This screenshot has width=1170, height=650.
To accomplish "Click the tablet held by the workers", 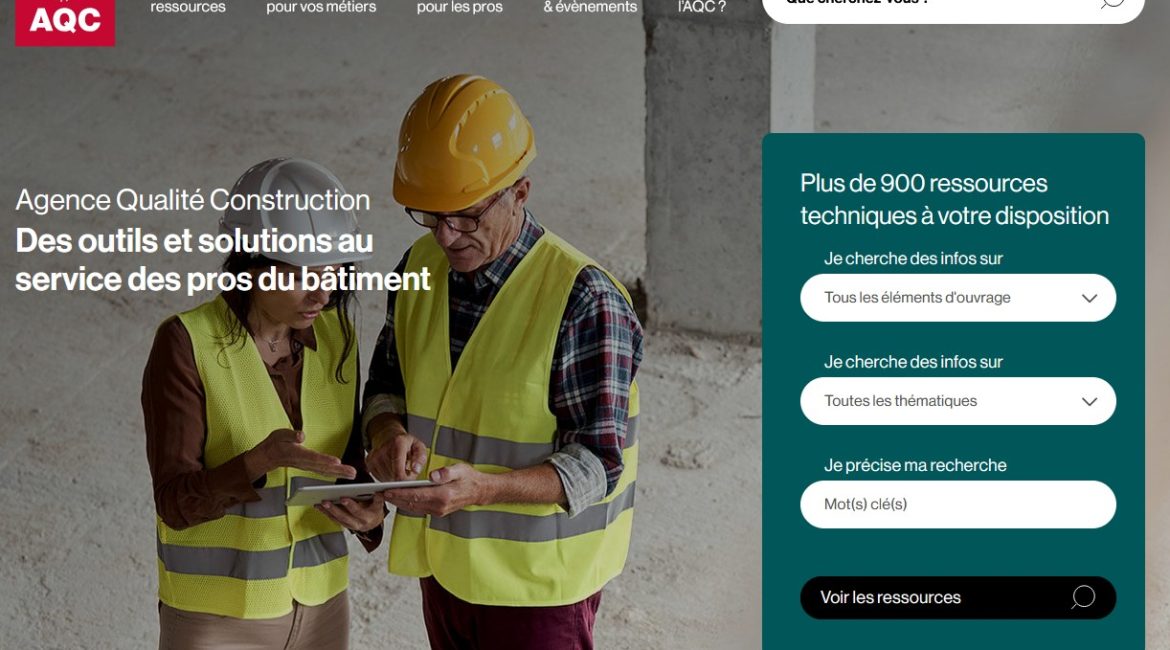I will pos(358,493).
